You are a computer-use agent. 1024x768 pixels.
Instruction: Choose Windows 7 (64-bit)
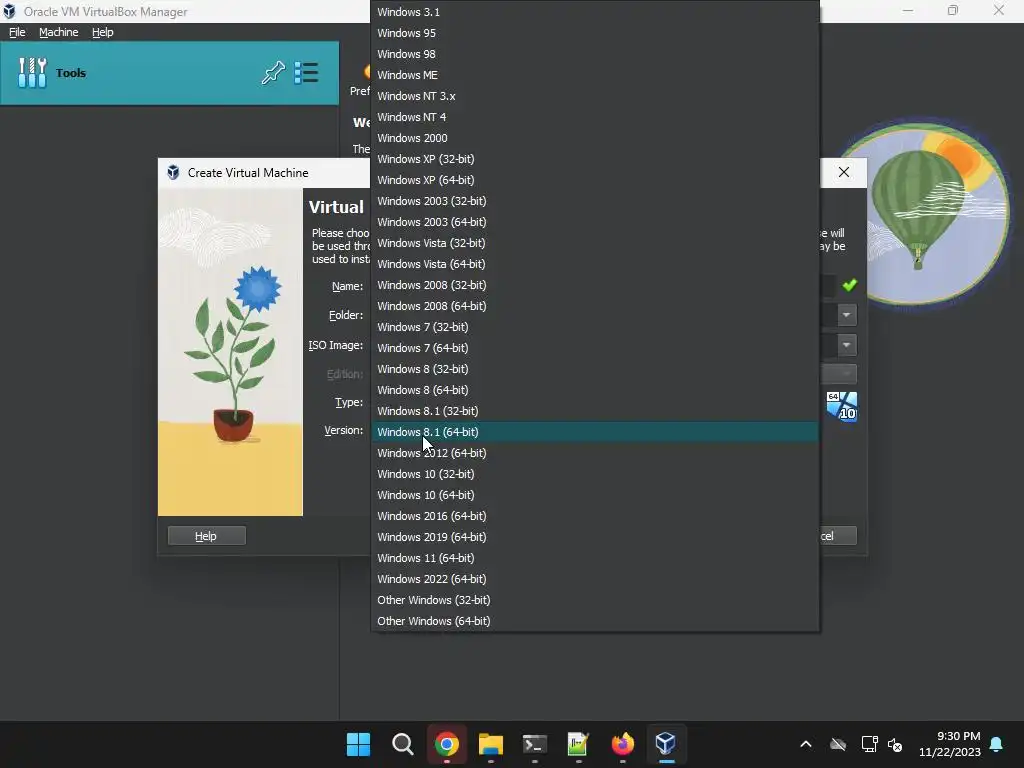(595, 348)
